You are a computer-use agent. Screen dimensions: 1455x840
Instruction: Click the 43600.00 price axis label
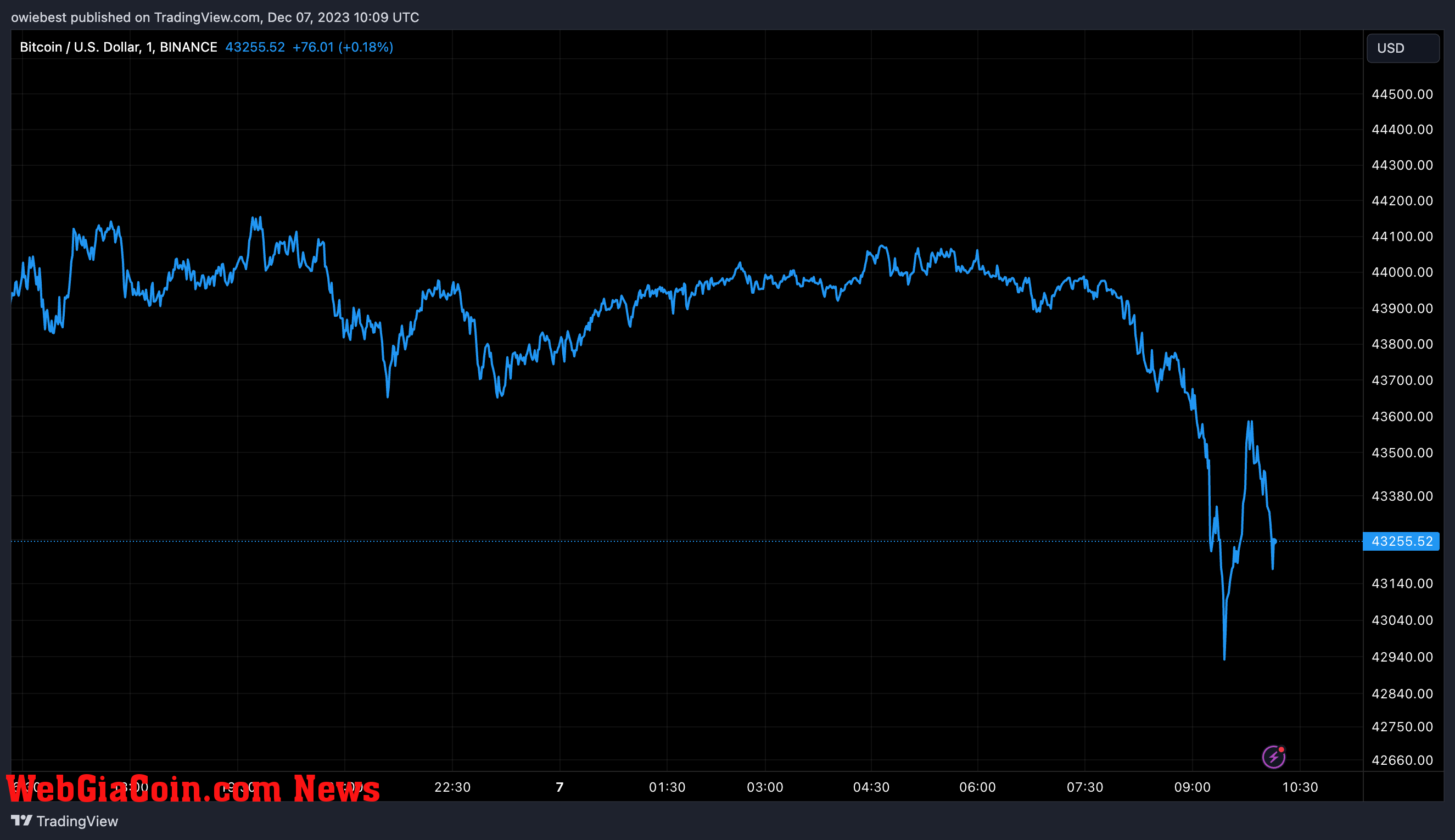point(1402,417)
